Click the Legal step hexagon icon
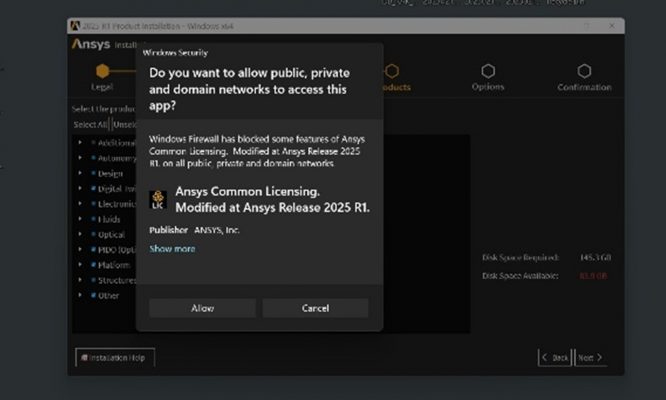666x400 pixels. [x=102, y=71]
